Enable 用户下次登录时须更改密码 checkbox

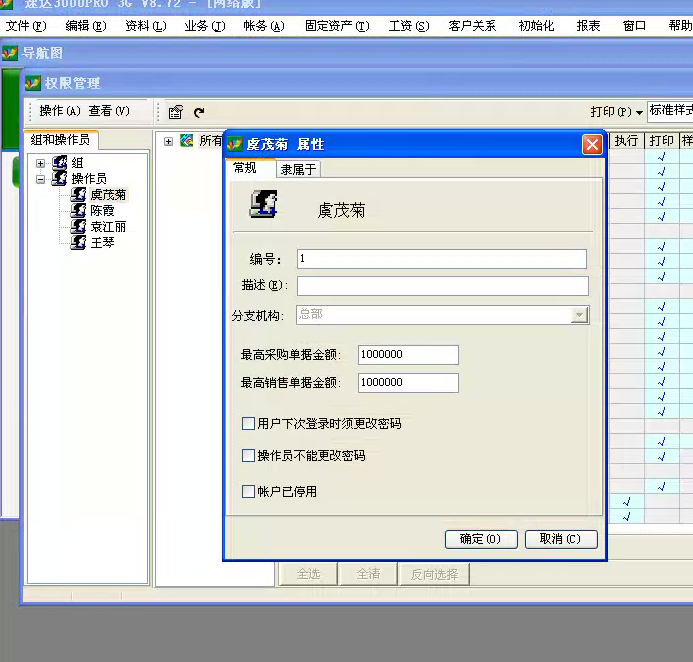(249, 424)
